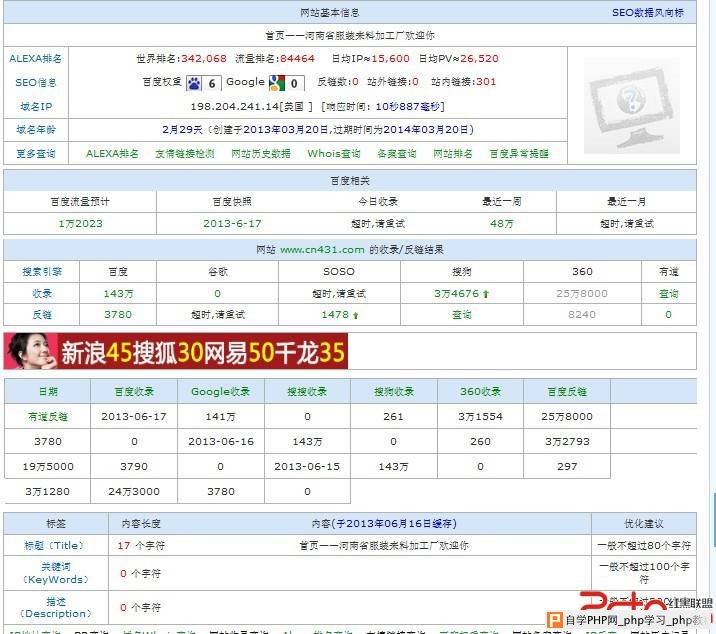Click the SEO信息 row label
716x634 pixels.
pyautogui.click(x=36, y=83)
